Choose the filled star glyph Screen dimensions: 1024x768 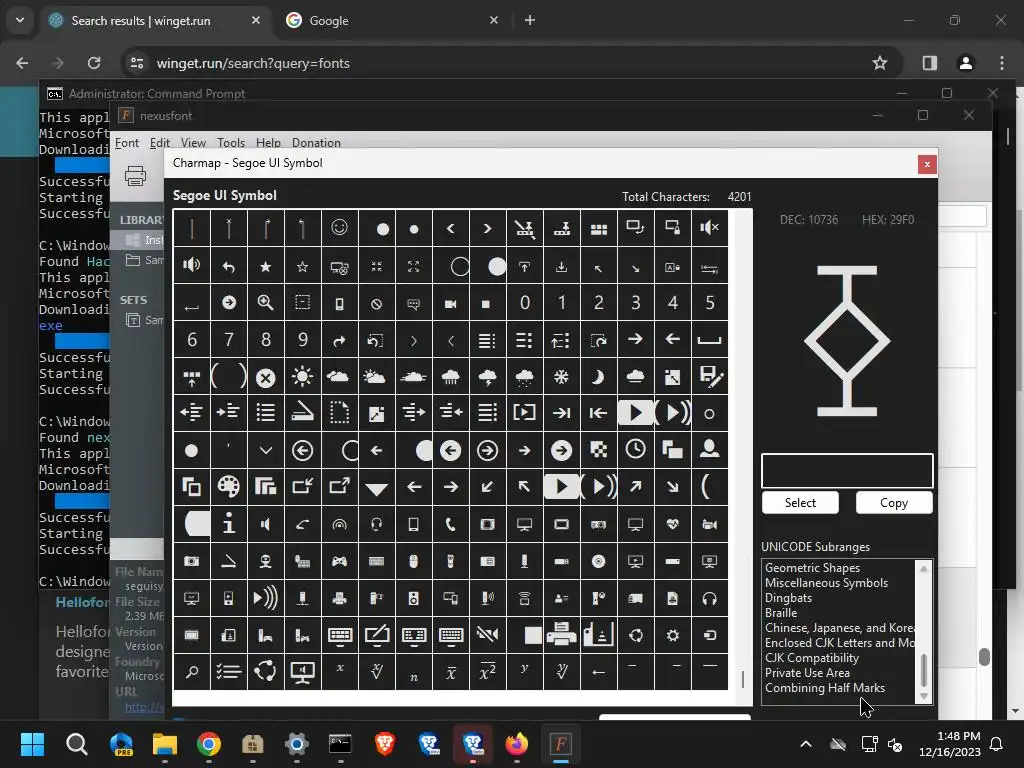click(x=265, y=266)
